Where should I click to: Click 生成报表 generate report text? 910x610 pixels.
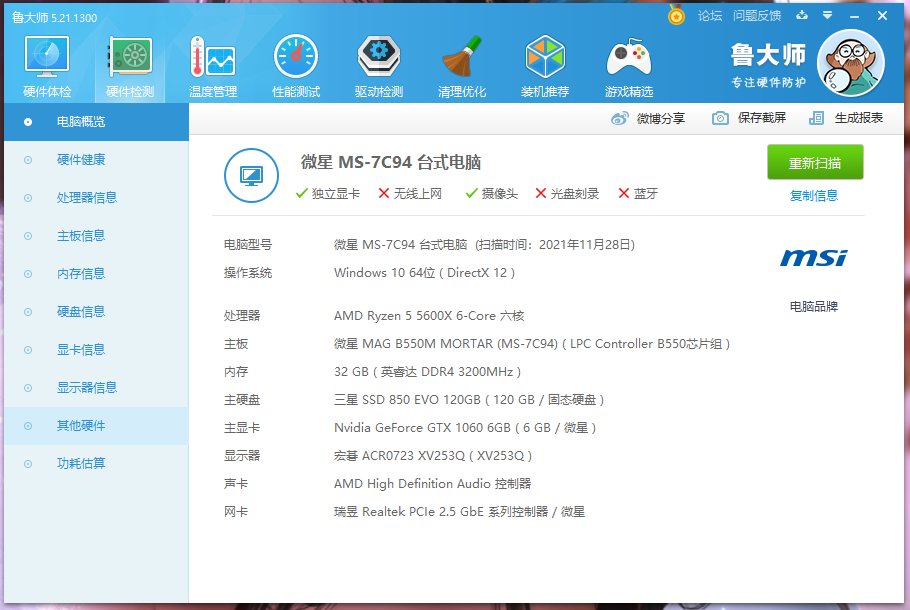tap(858, 118)
